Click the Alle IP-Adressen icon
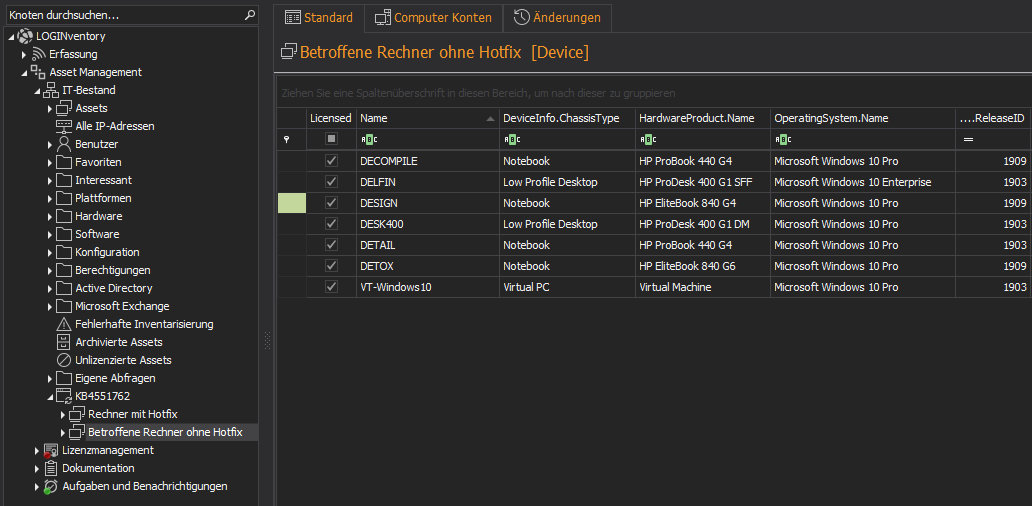 (x=64, y=126)
